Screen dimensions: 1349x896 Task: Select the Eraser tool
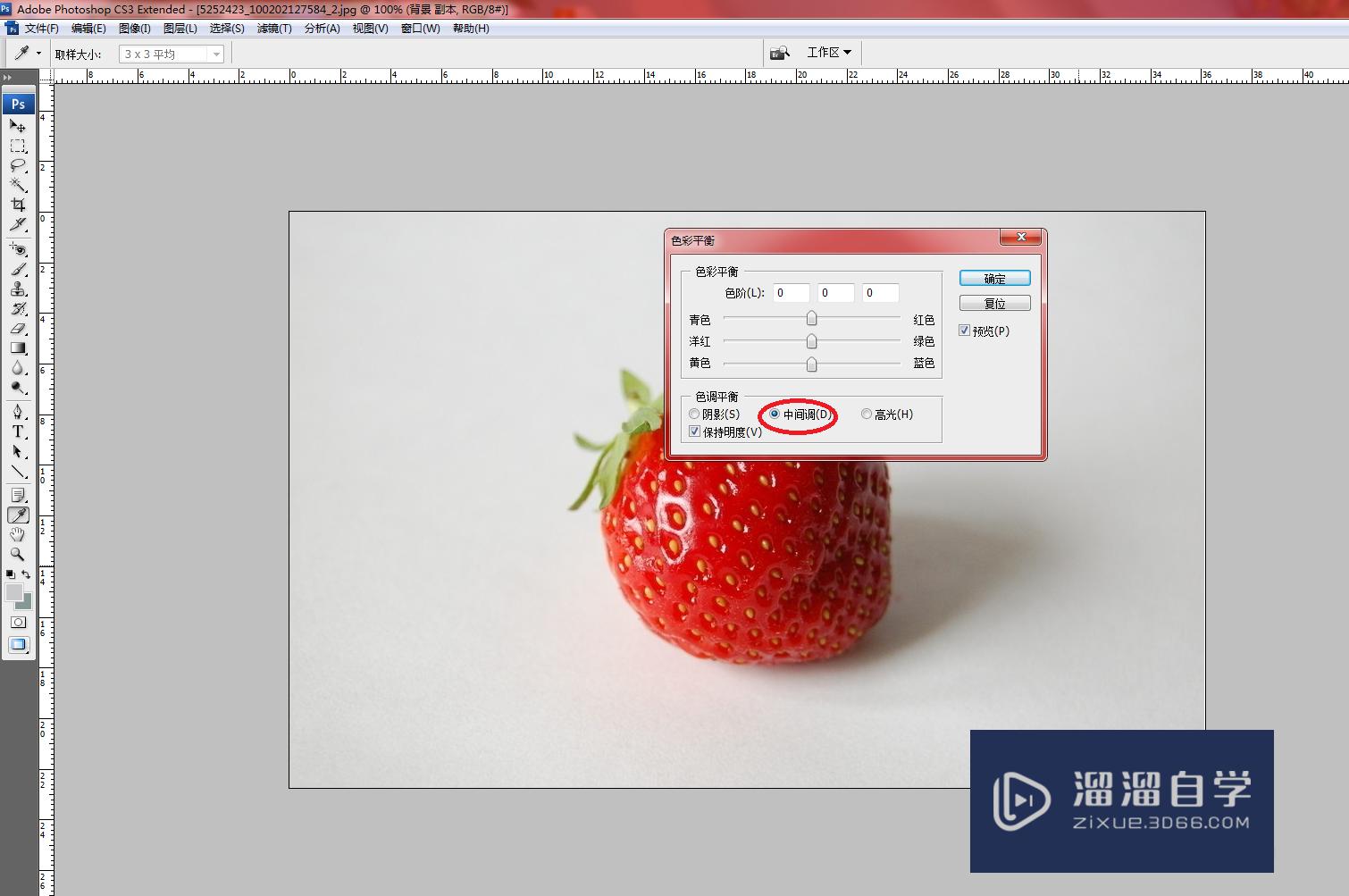[x=18, y=328]
